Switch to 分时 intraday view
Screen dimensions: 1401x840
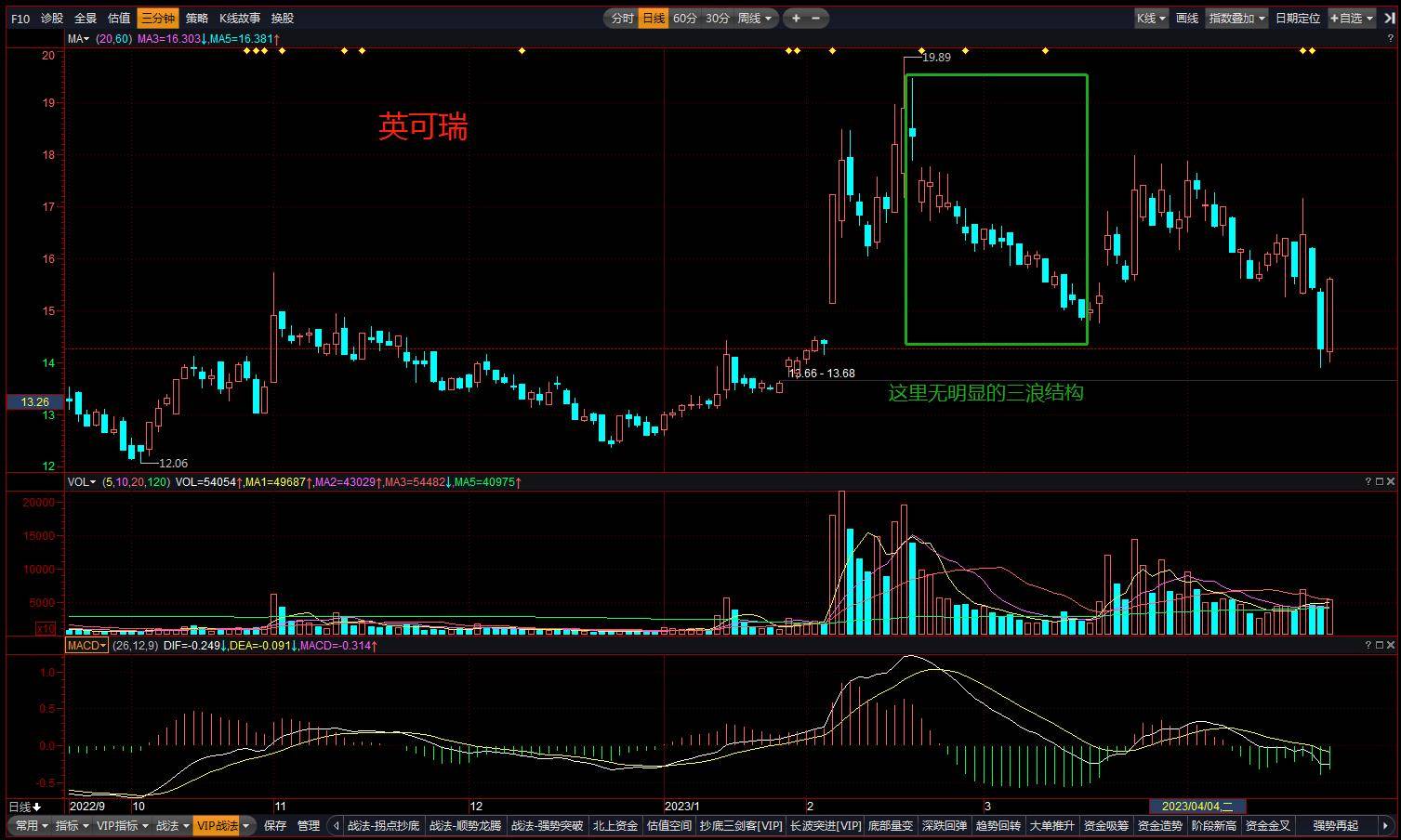[x=622, y=18]
